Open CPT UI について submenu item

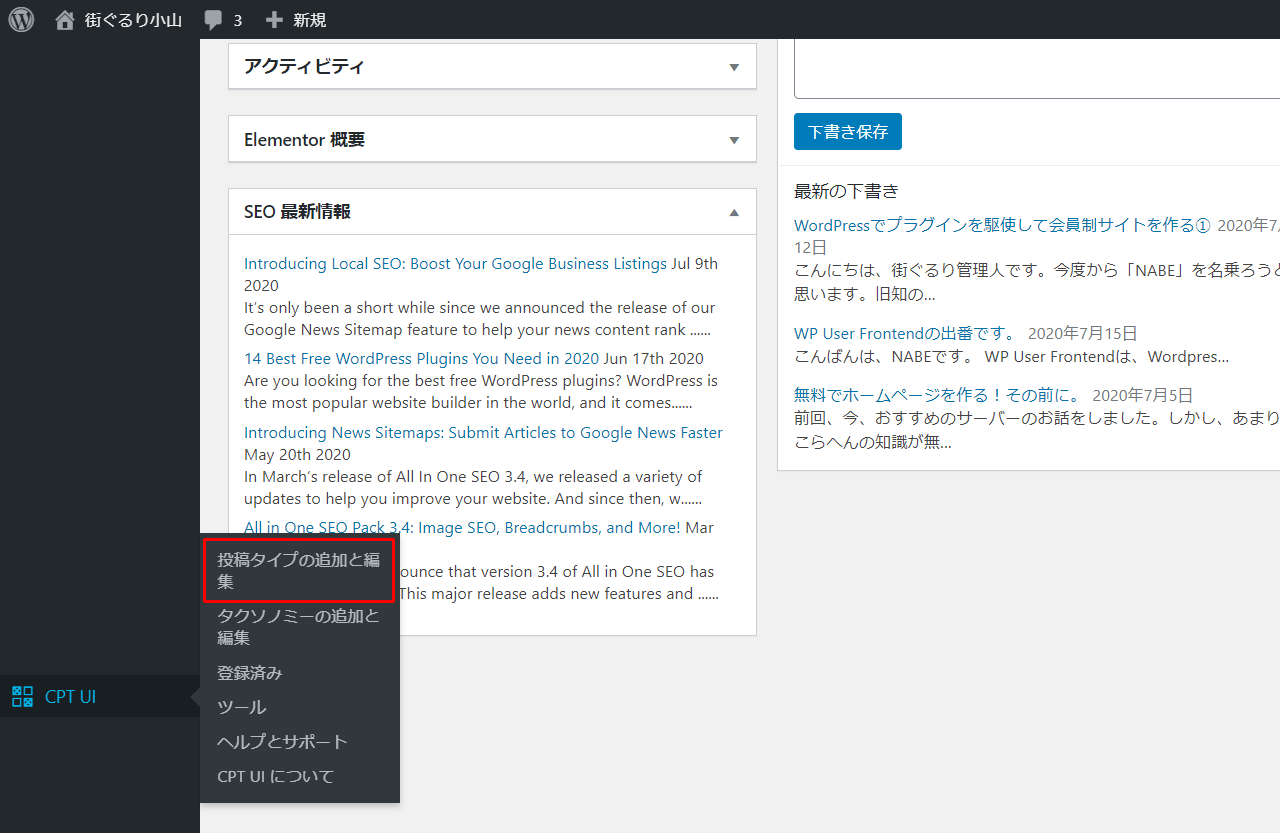point(275,776)
